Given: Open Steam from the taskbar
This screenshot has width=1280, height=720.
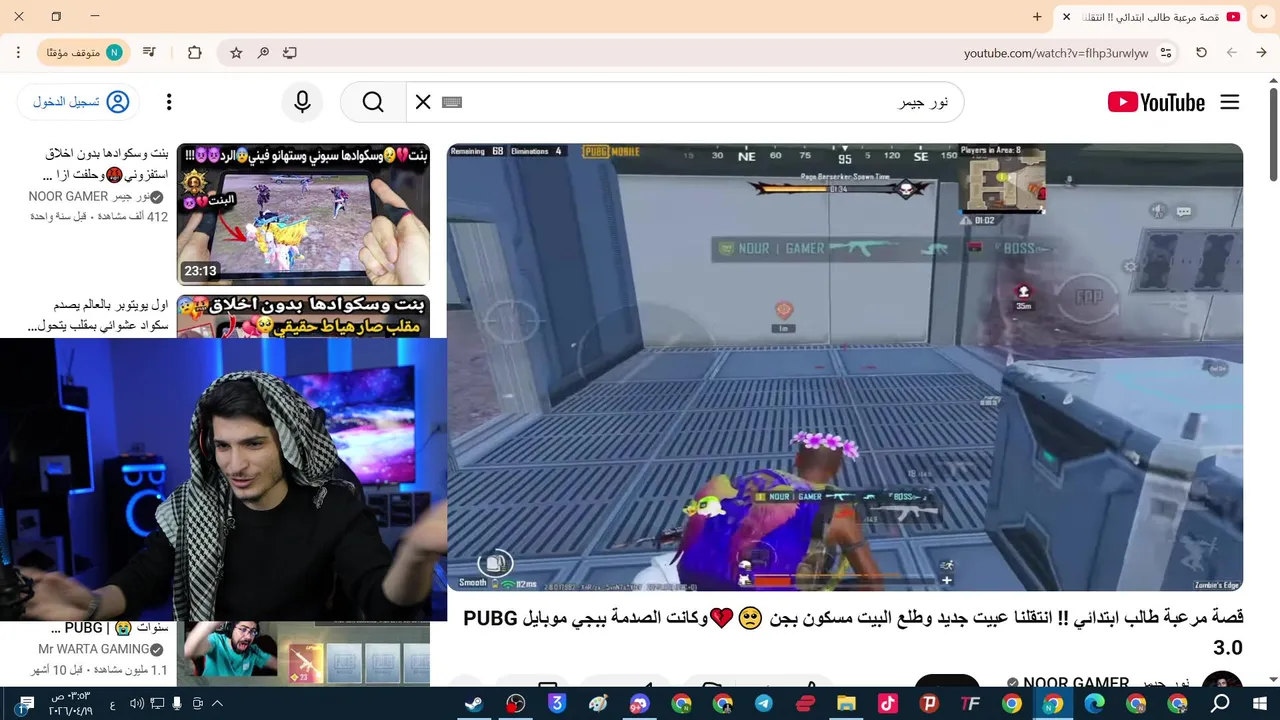Looking at the screenshot, I should click(x=474, y=703).
